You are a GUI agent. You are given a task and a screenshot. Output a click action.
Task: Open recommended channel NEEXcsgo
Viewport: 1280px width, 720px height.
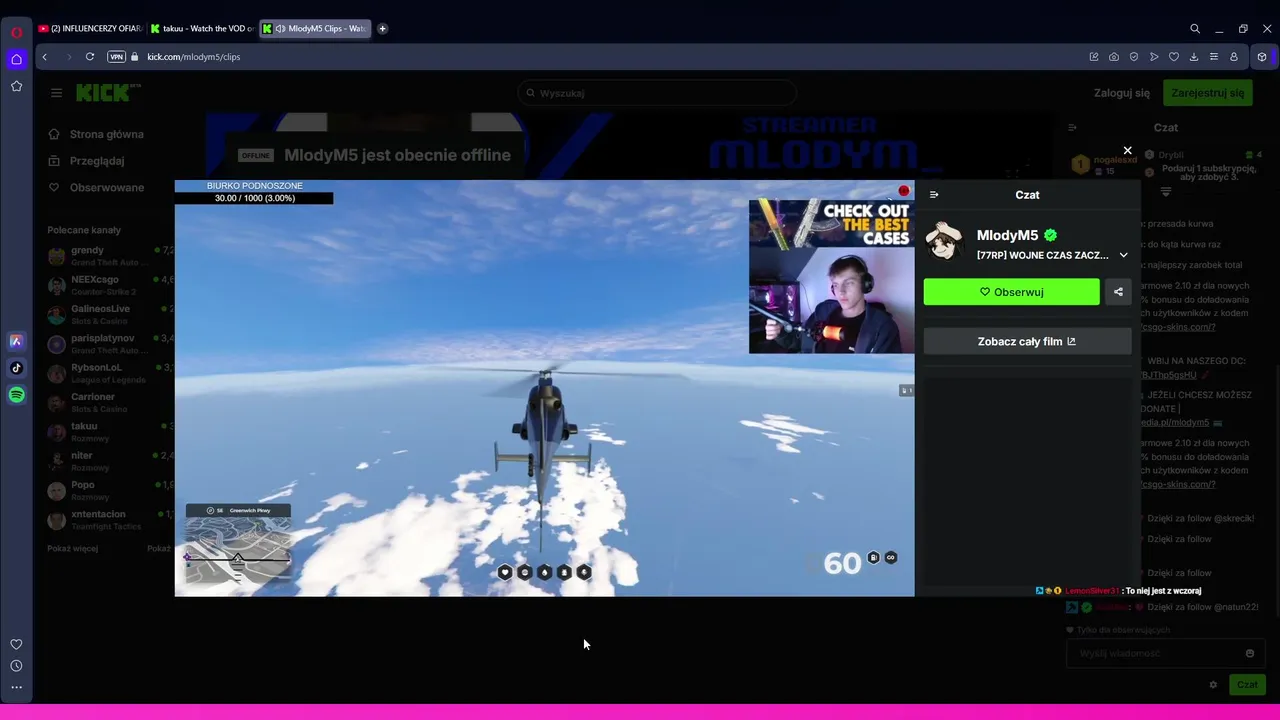[109, 285]
